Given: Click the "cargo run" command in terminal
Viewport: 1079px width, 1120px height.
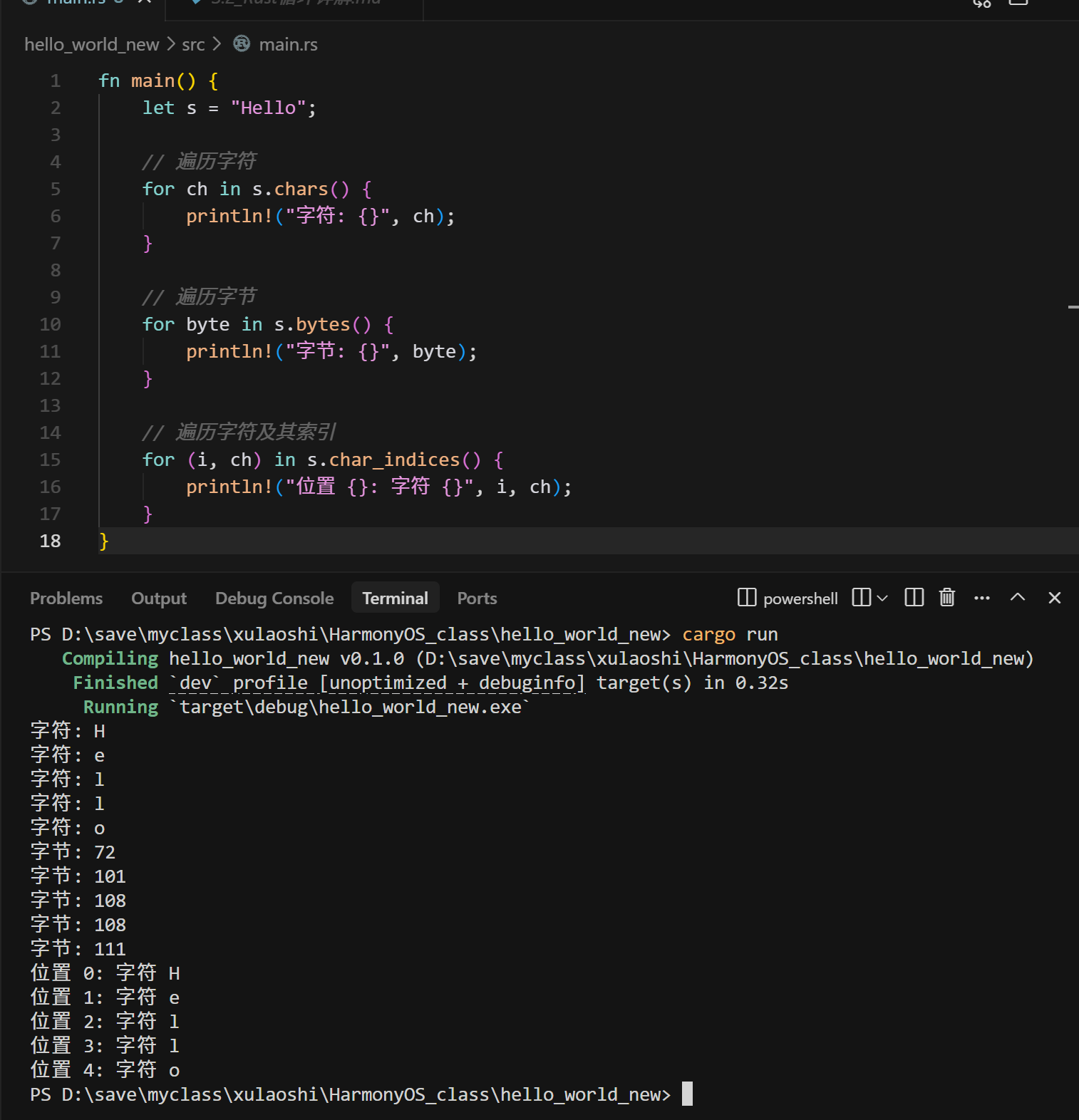Looking at the screenshot, I should click(730, 635).
